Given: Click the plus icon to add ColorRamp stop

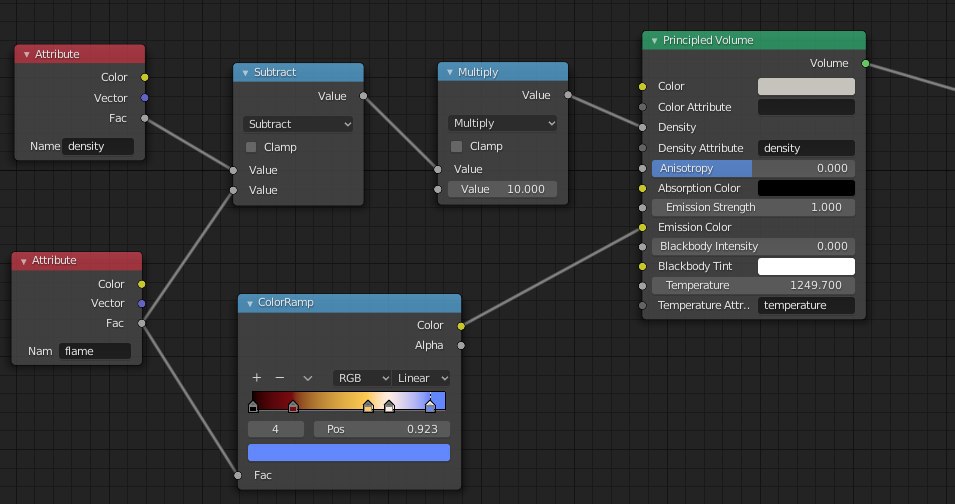Looking at the screenshot, I should click(x=257, y=378).
